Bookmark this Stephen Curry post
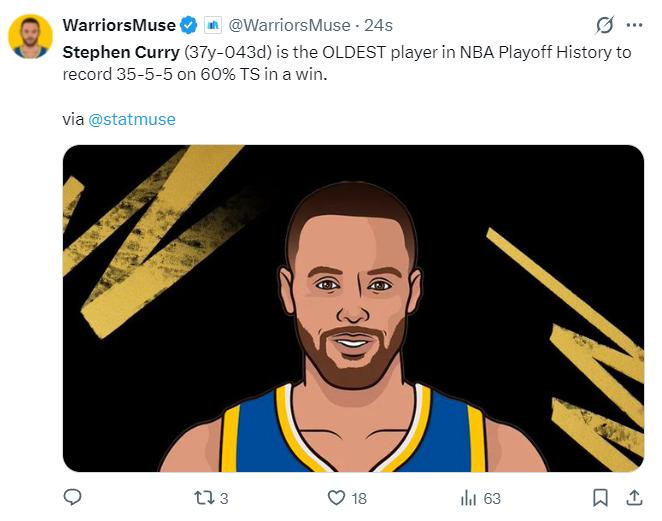Viewport: 662px width, 521px height. point(600,497)
